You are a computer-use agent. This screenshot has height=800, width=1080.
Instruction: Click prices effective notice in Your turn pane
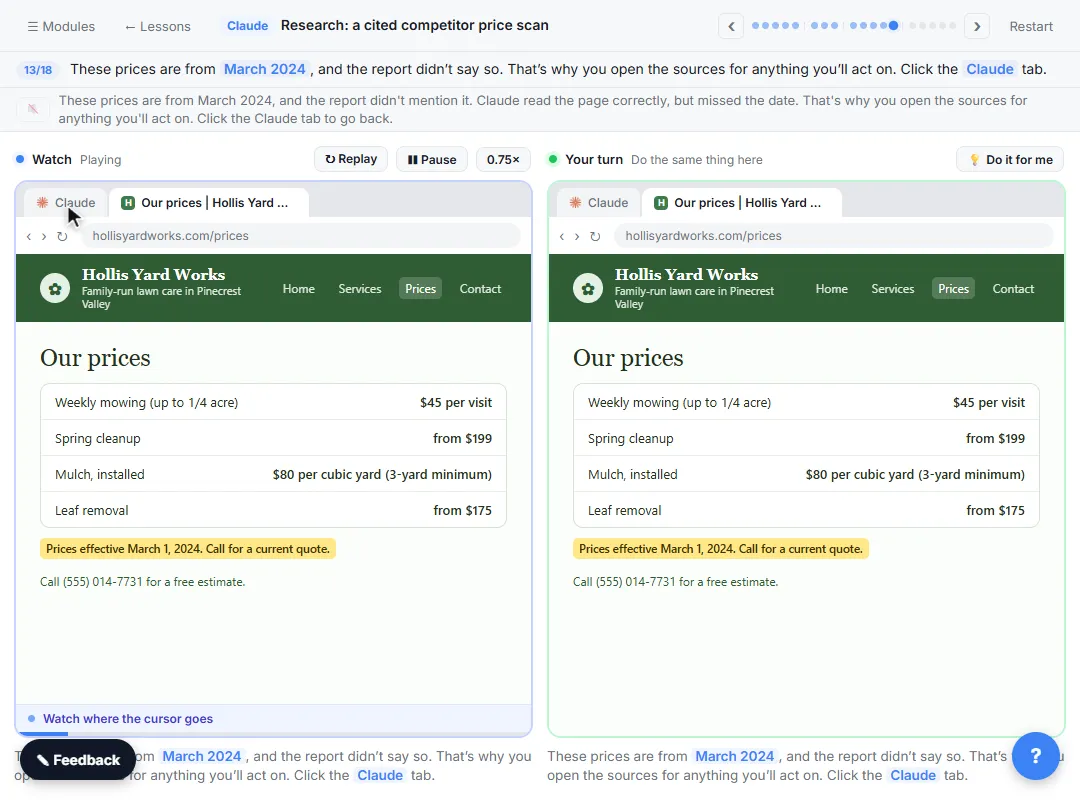tap(720, 548)
